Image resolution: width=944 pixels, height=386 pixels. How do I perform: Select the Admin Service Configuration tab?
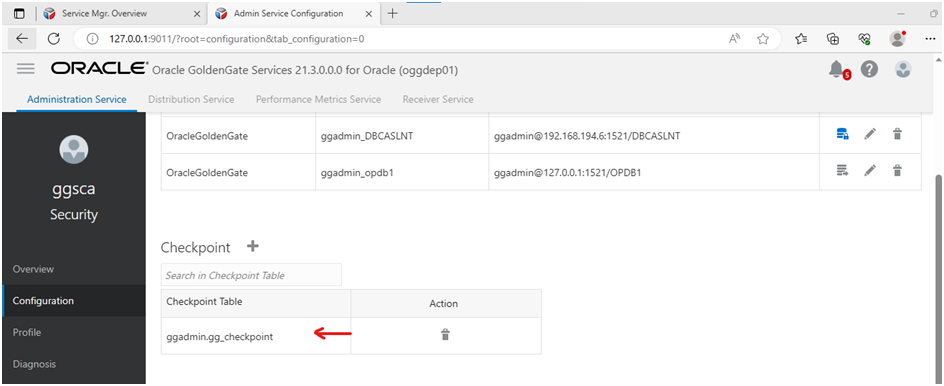pos(288,13)
